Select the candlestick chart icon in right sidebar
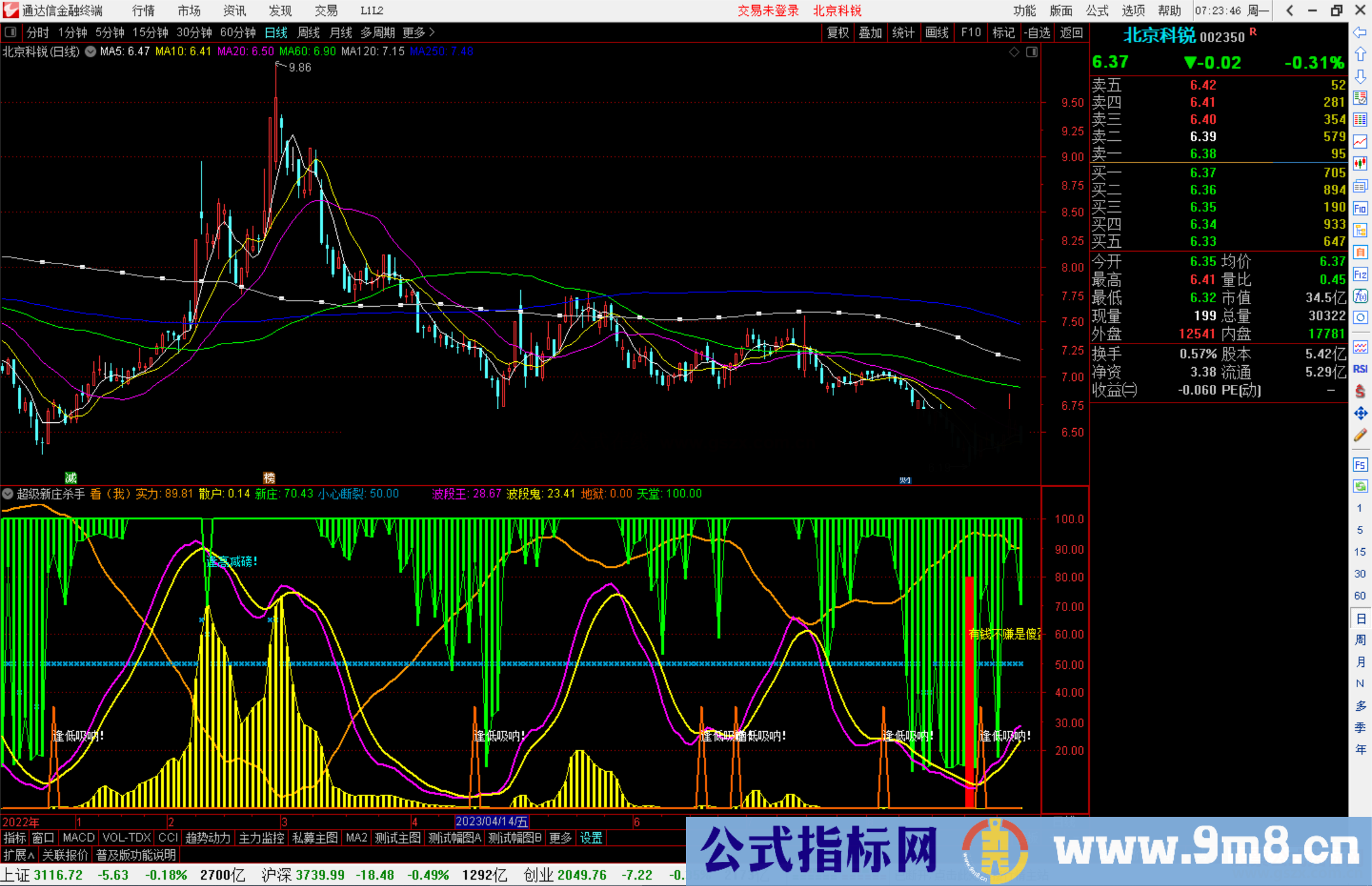1372x886 pixels. pyautogui.click(x=1361, y=162)
